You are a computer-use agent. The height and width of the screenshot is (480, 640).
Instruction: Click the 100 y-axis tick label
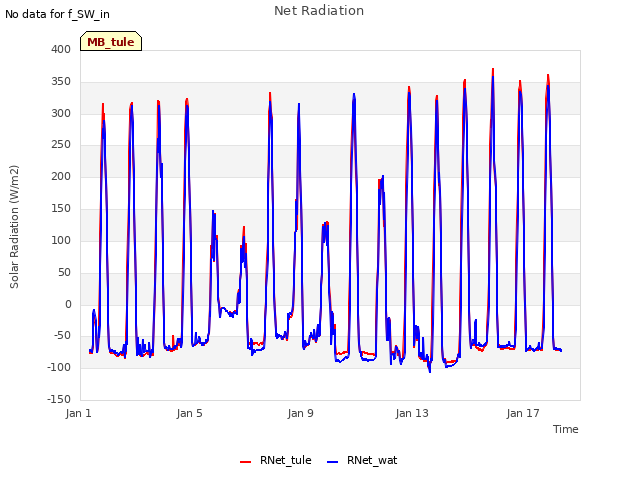[x=61, y=240]
